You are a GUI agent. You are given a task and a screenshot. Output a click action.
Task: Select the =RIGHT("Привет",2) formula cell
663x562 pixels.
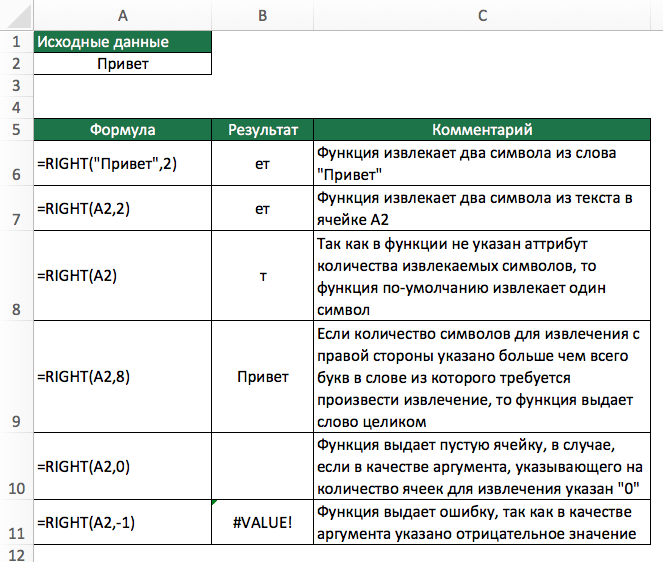(123, 163)
